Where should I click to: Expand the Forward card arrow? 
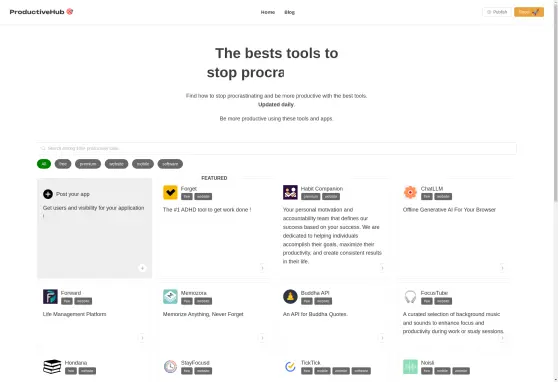(x=142, y=337)
